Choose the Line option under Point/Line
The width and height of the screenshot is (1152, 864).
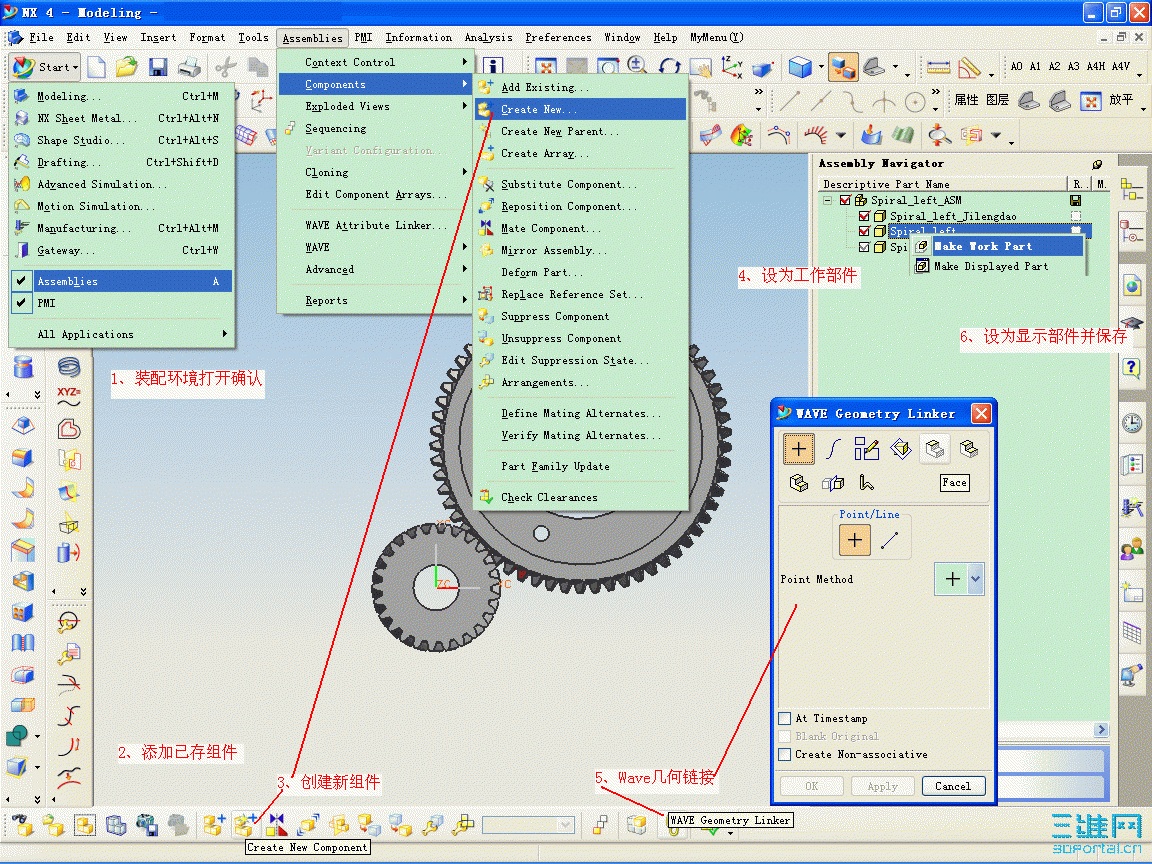(889, 541)
